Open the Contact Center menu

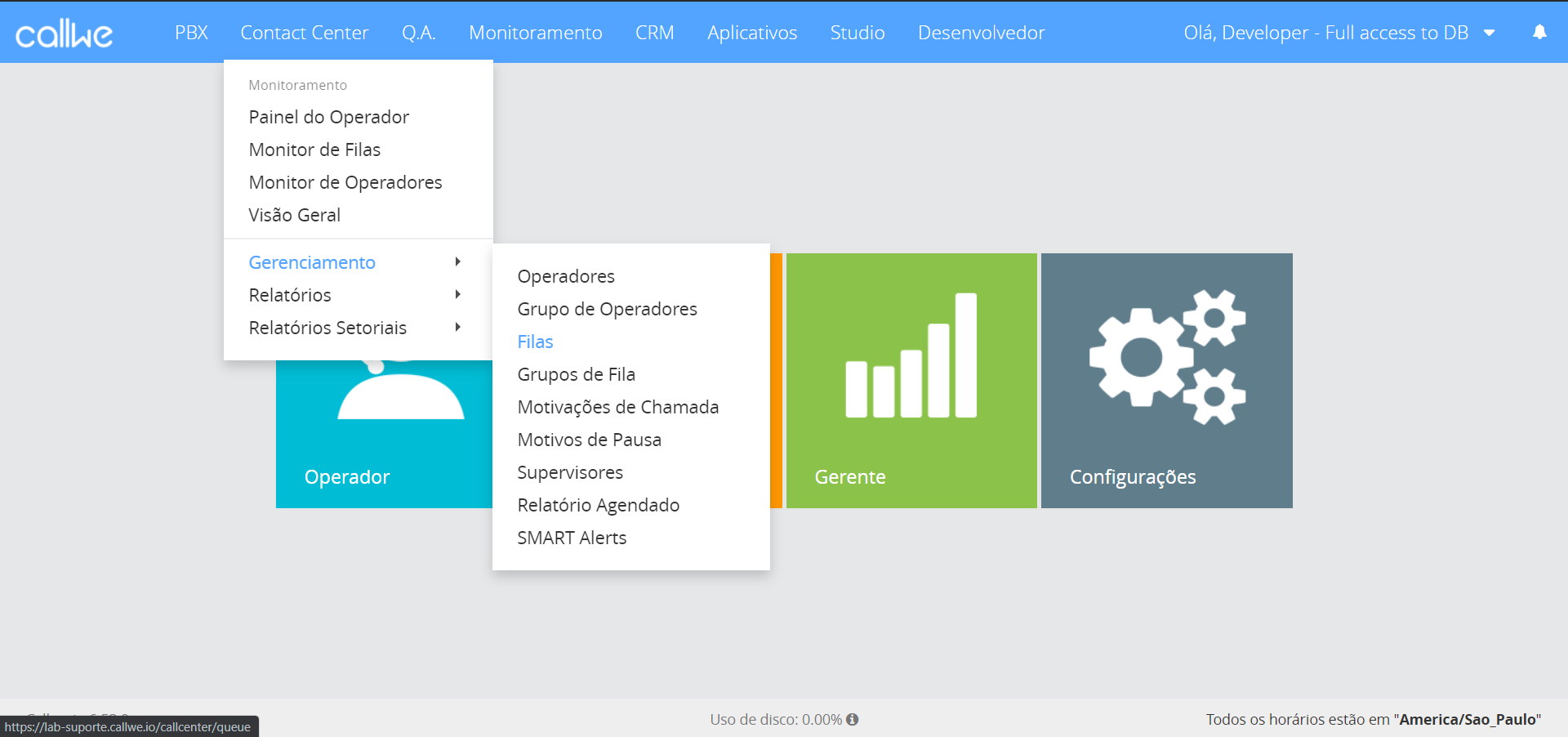tap(305, 33)
